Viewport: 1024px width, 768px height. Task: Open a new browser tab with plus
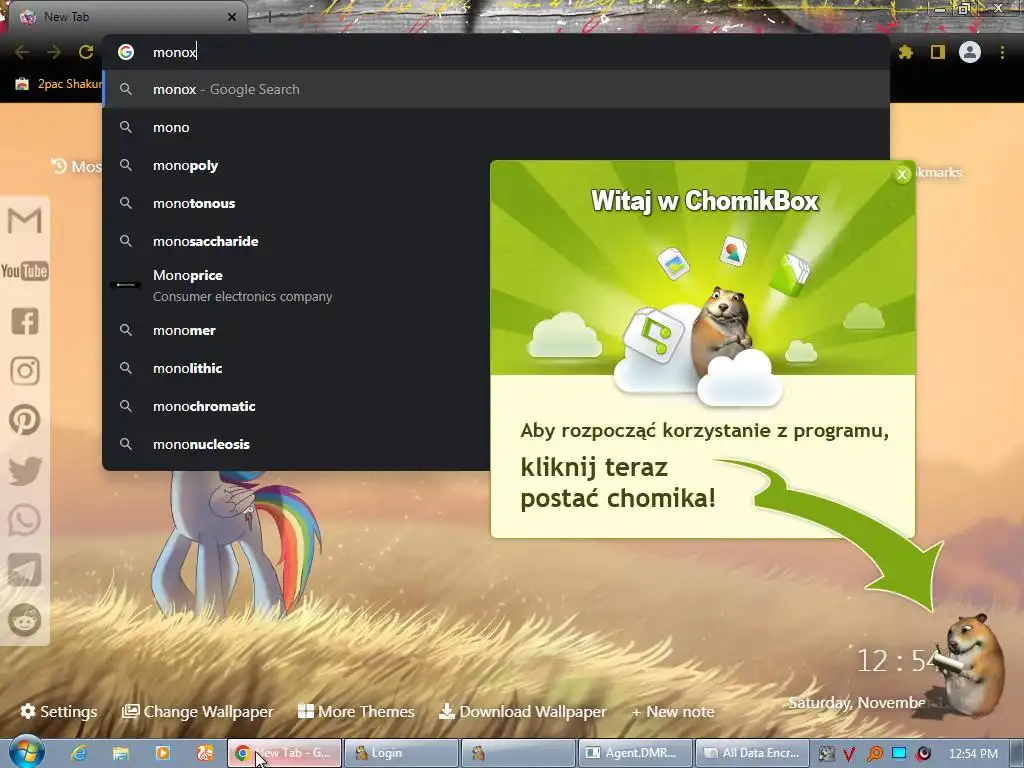pos(268,18)
